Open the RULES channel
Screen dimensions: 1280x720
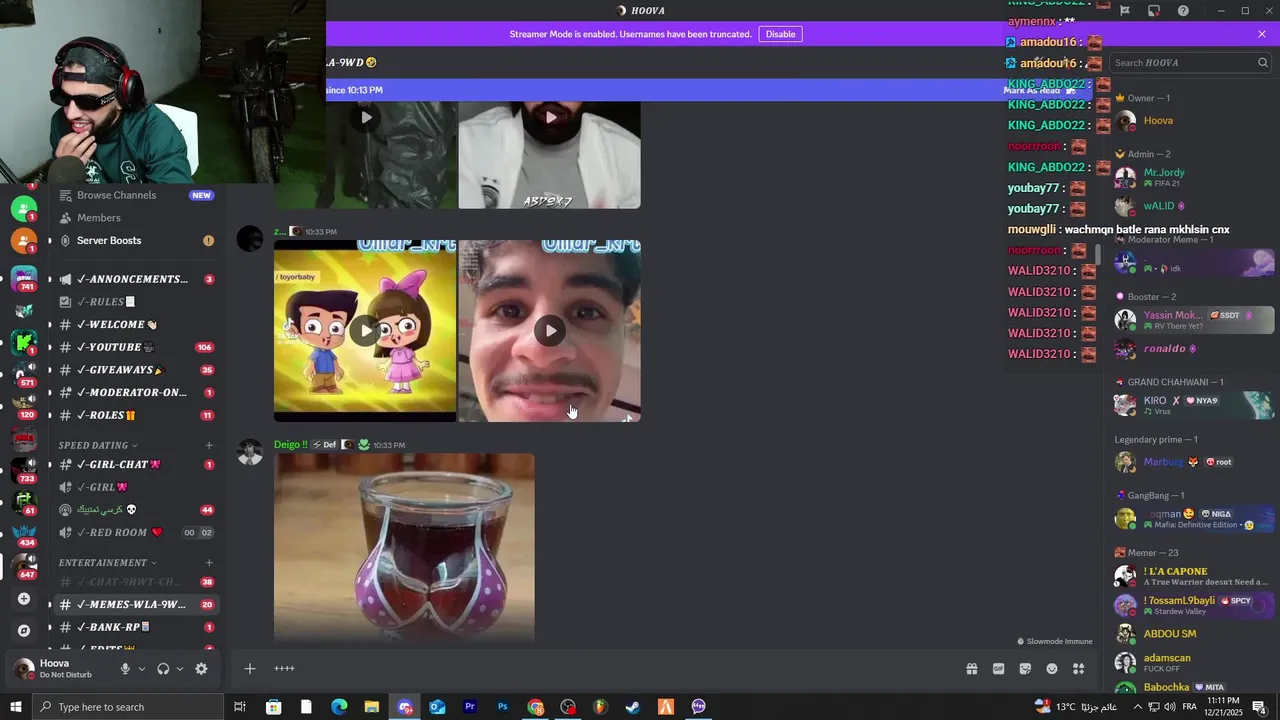click(x=136, y=302)
